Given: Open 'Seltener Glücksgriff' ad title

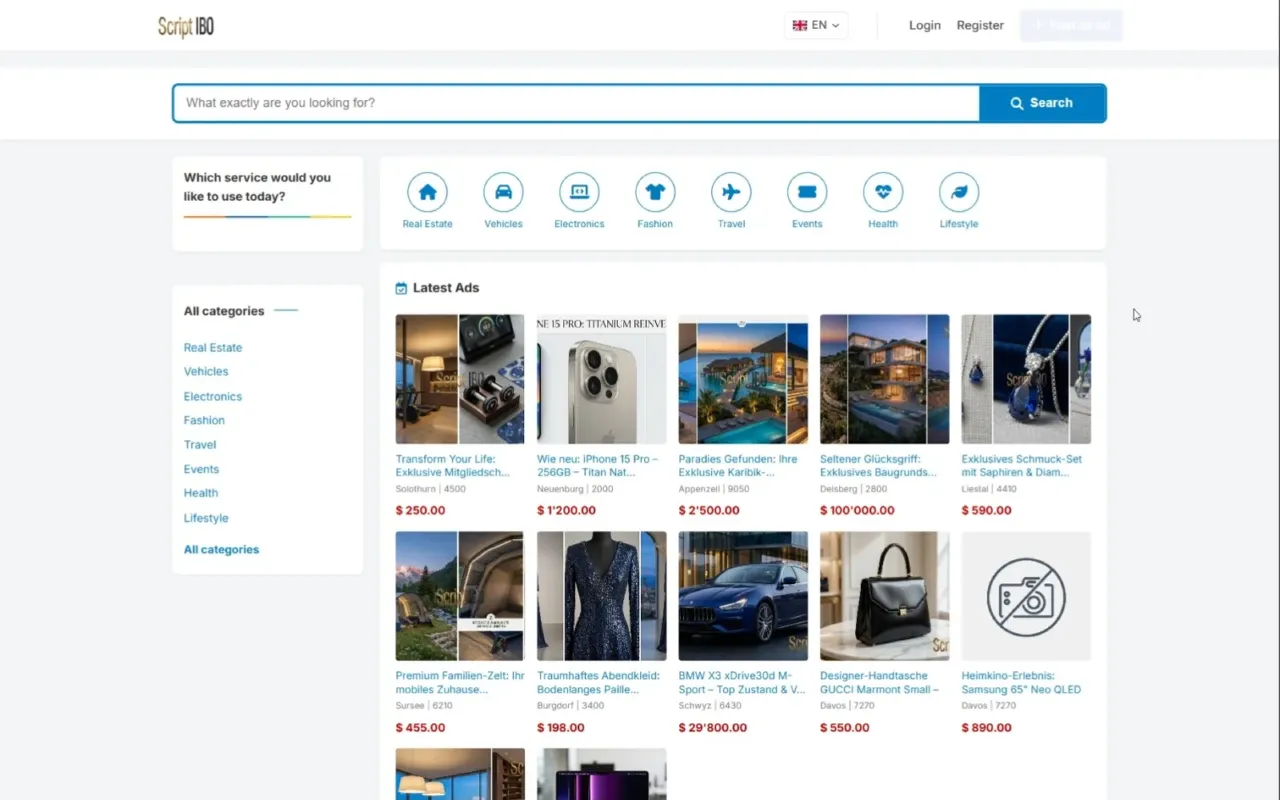Looking at the screenshot, I should point(879,466).
